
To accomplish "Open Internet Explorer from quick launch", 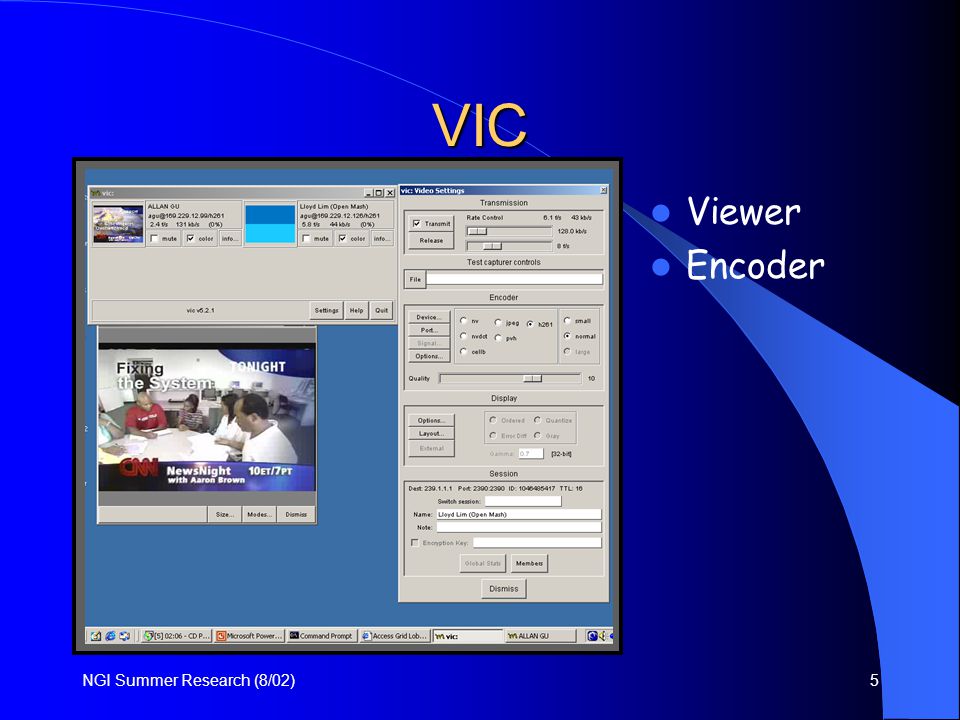I will pyautogui.click(x=110, y=636).
